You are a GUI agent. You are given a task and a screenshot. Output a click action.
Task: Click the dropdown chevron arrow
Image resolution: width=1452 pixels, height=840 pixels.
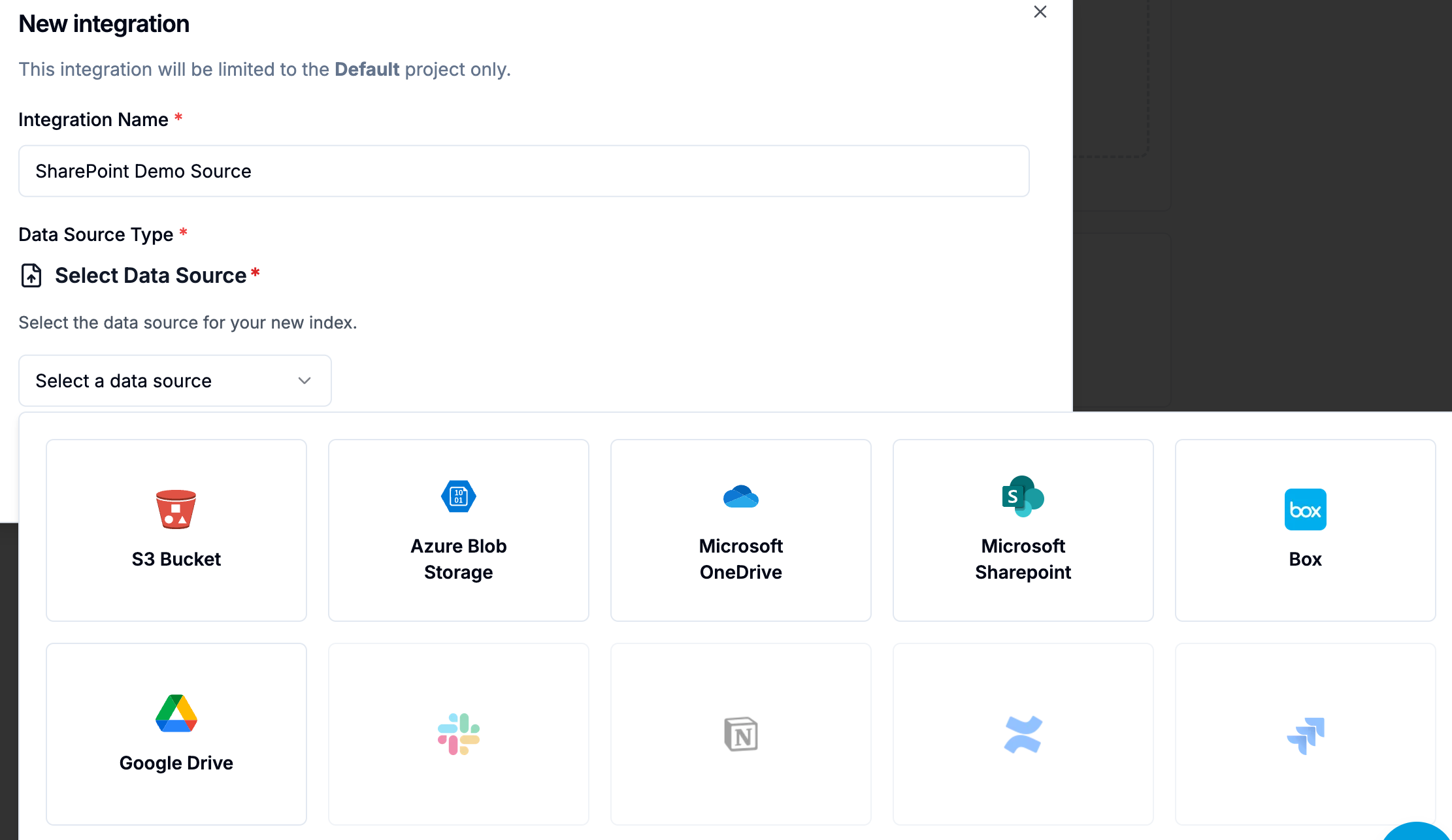point(305,381)
